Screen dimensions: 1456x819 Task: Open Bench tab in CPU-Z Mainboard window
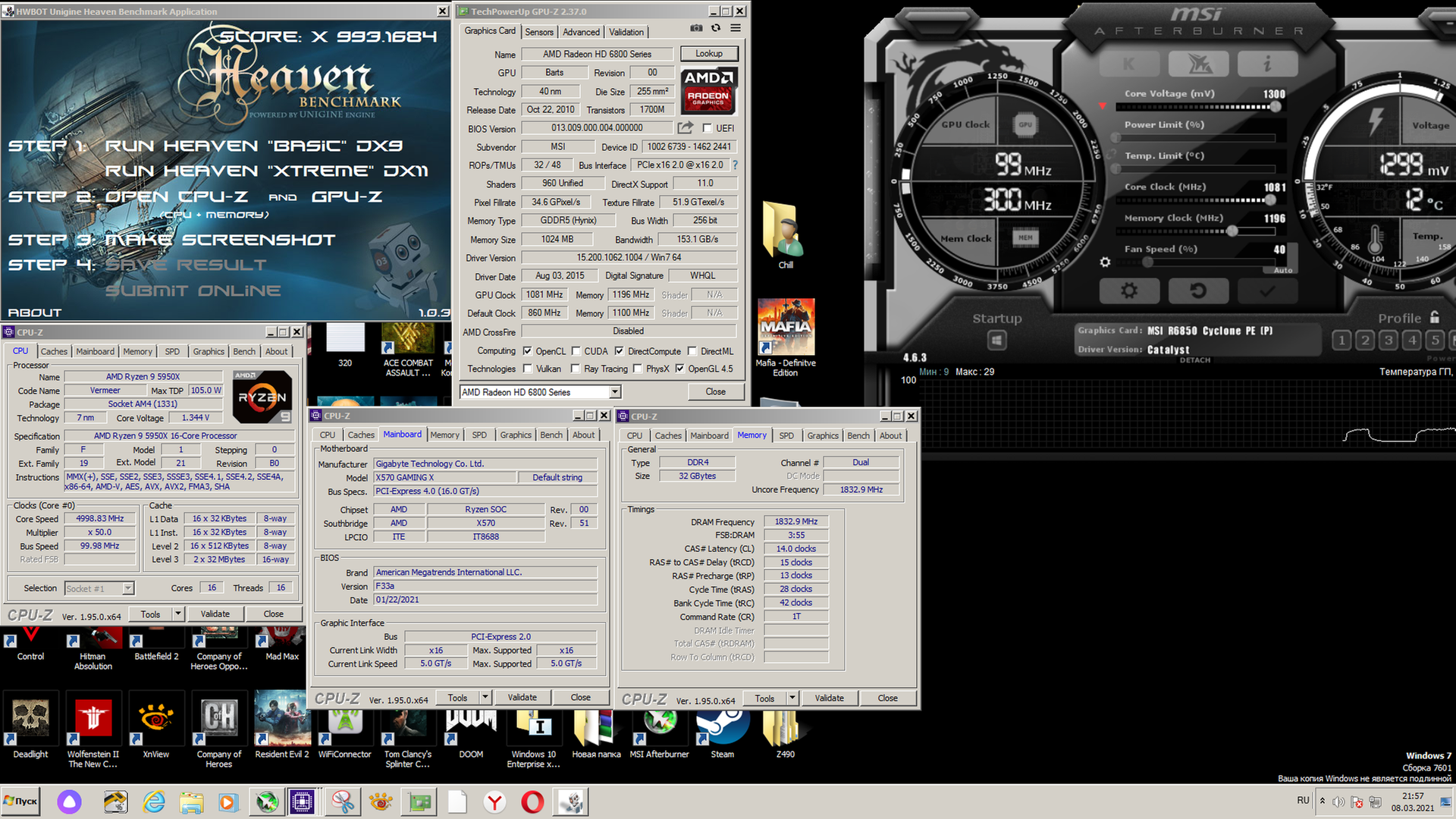tap(551, 435)
